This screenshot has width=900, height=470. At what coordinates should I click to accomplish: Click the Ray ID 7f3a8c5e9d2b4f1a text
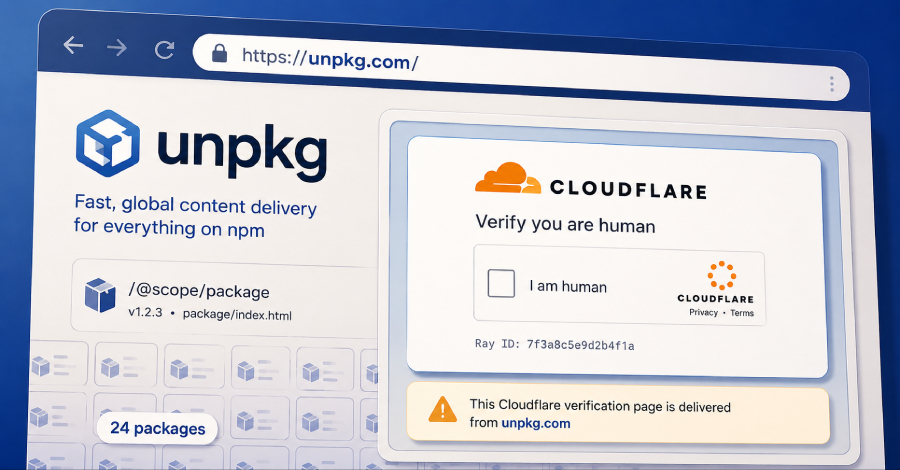pos(554,344)
